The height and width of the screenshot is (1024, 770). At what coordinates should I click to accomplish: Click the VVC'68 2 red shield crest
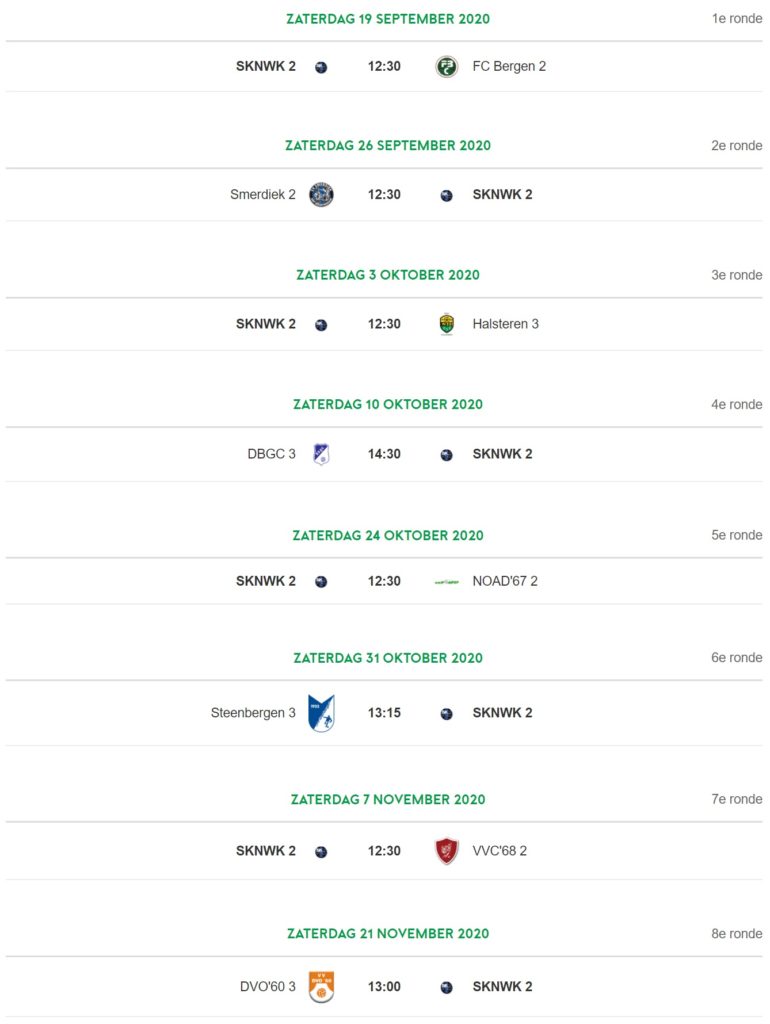tap(447, 851)
